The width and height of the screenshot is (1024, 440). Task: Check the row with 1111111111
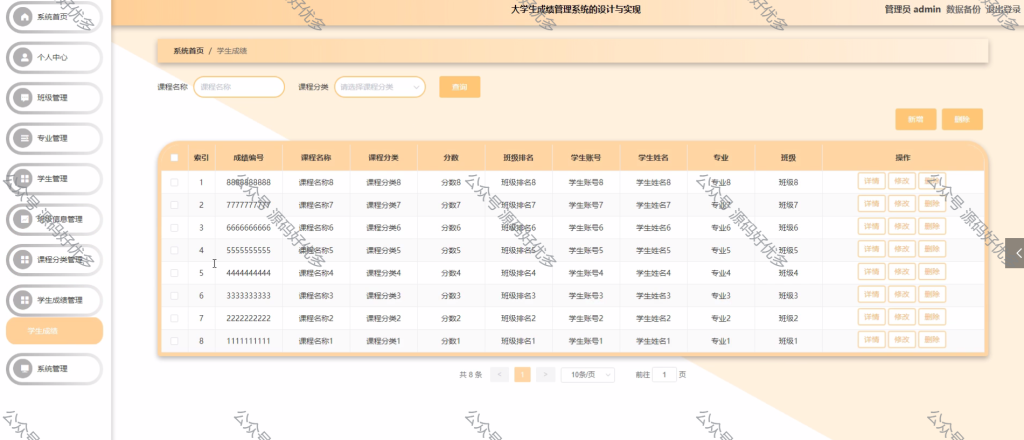pyautogui.click(x=174, y=341)
